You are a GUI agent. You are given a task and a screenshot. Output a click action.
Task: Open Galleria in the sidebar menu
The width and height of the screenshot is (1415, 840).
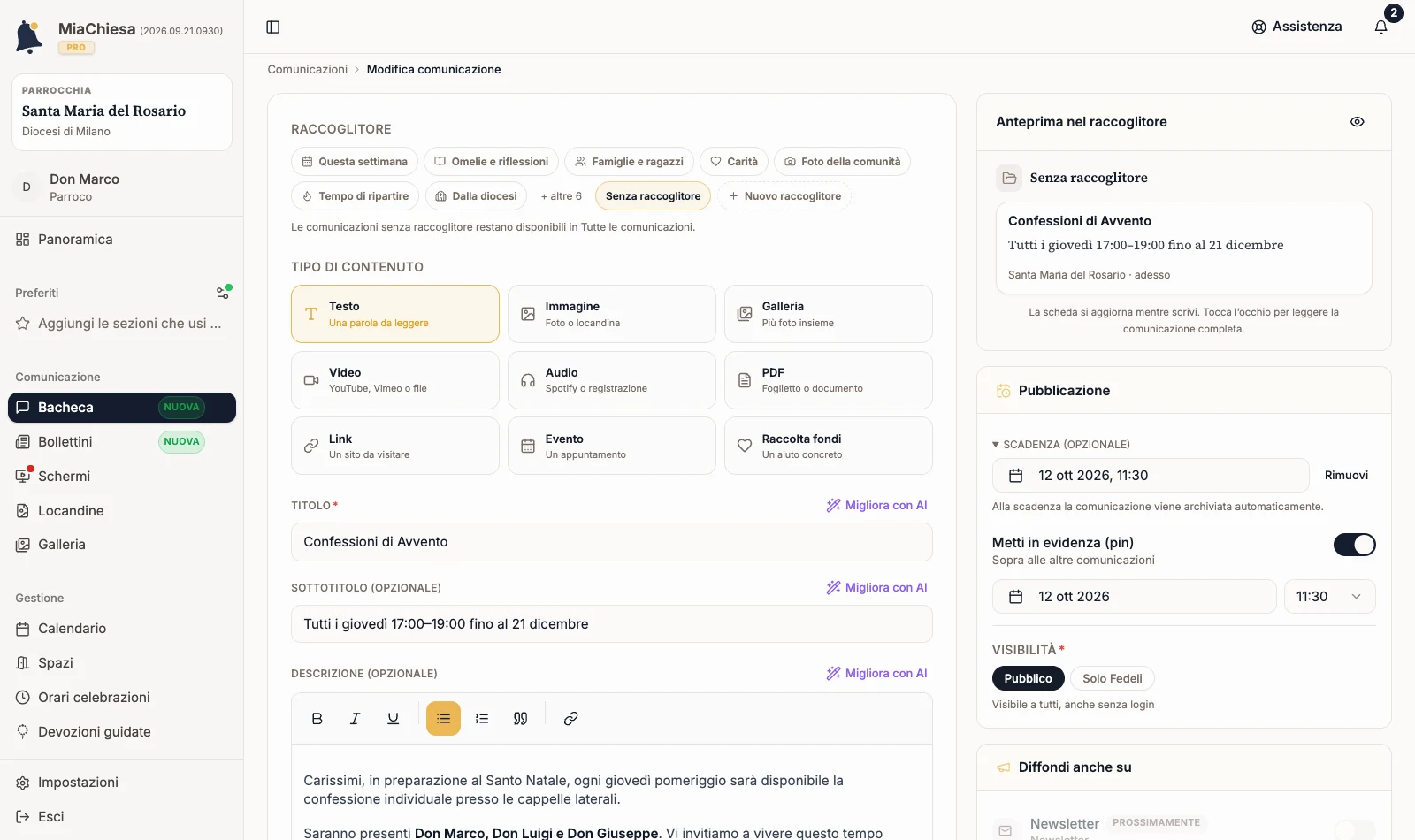pos(122,545)
